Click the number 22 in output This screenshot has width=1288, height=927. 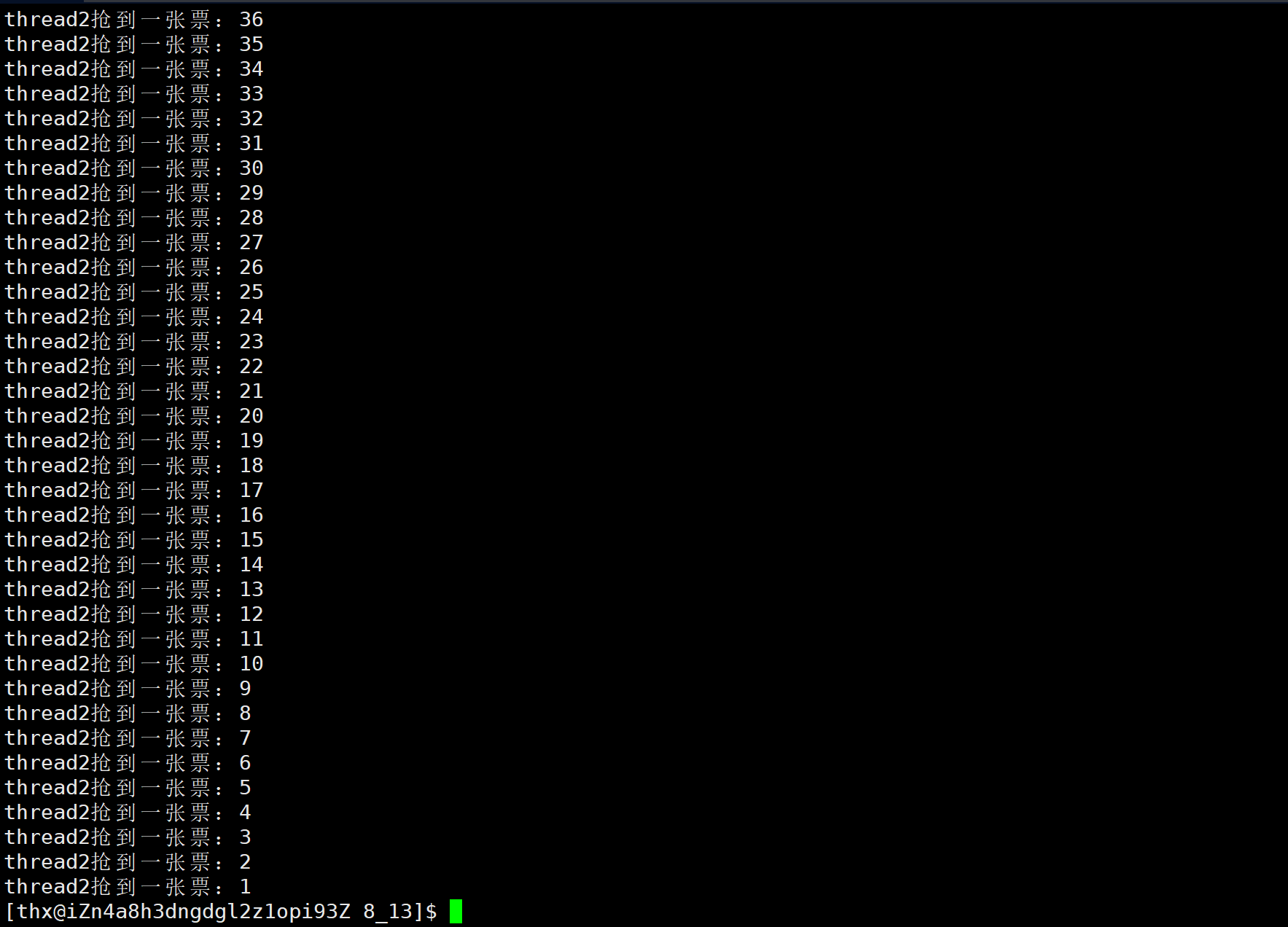pyautogui.click(x=251, y=367)
